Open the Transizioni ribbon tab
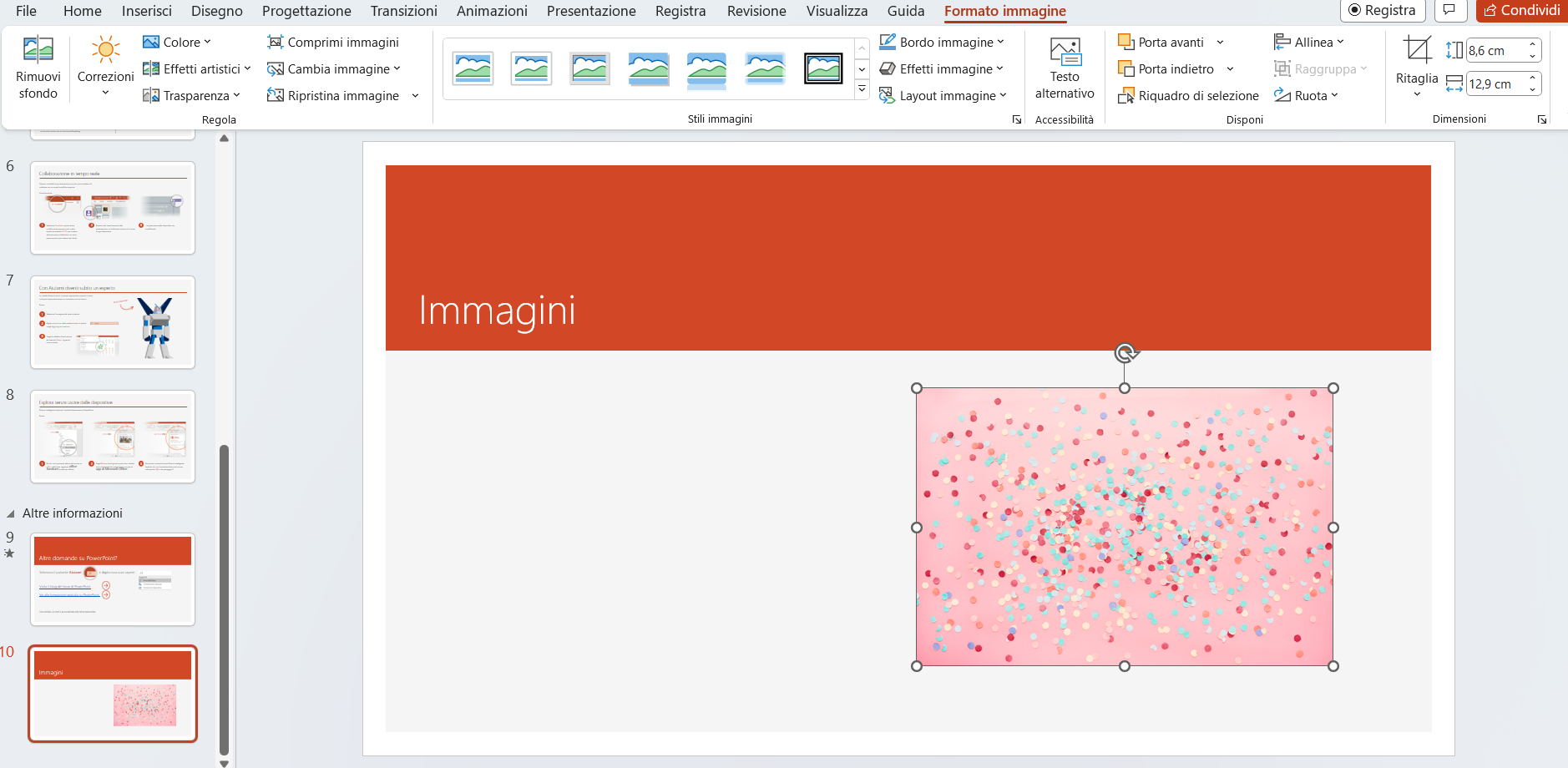This screenshot has width=1568, height=768. tap(403, 11)
